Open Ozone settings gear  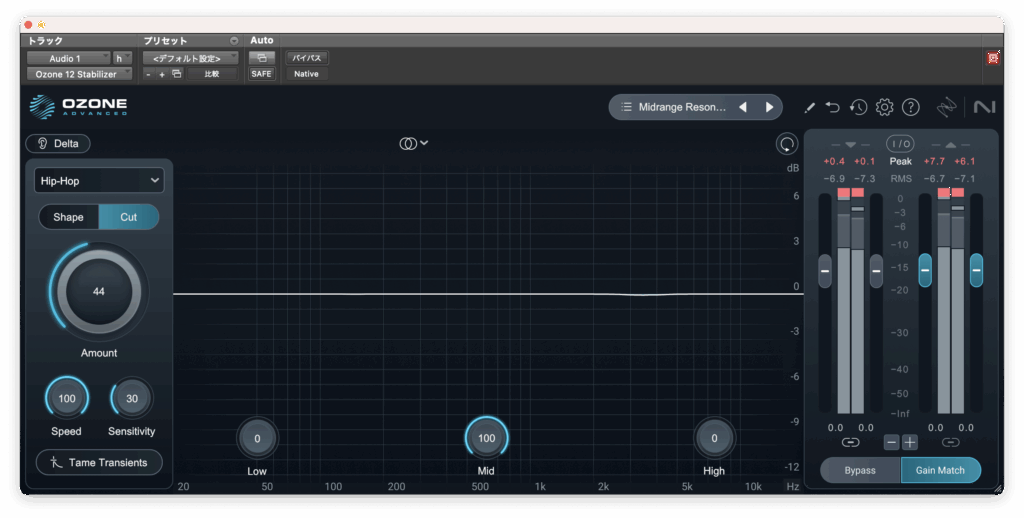(x=884, y=107)
